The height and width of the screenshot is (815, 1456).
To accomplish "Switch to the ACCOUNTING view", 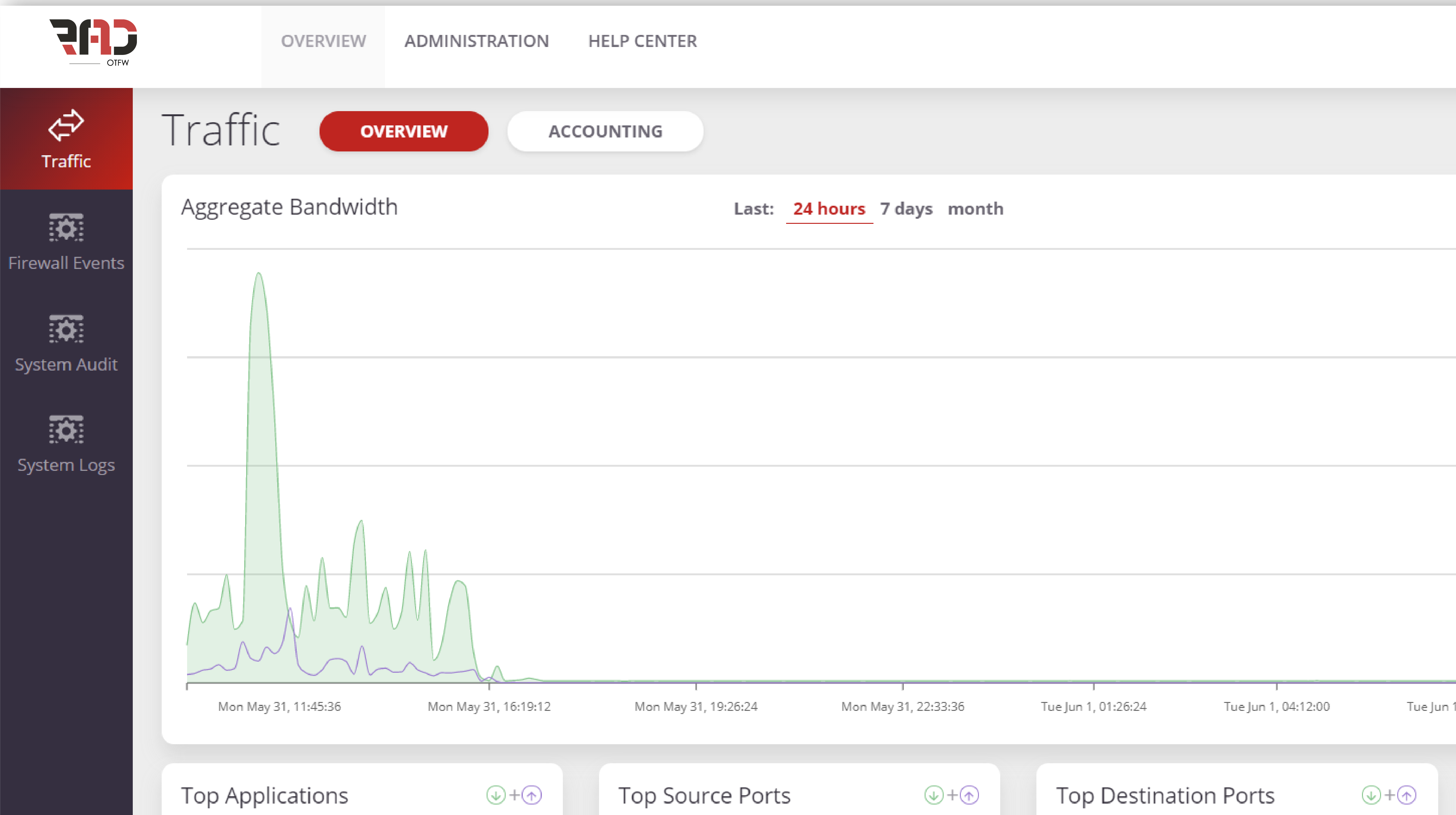I will 605,131.
